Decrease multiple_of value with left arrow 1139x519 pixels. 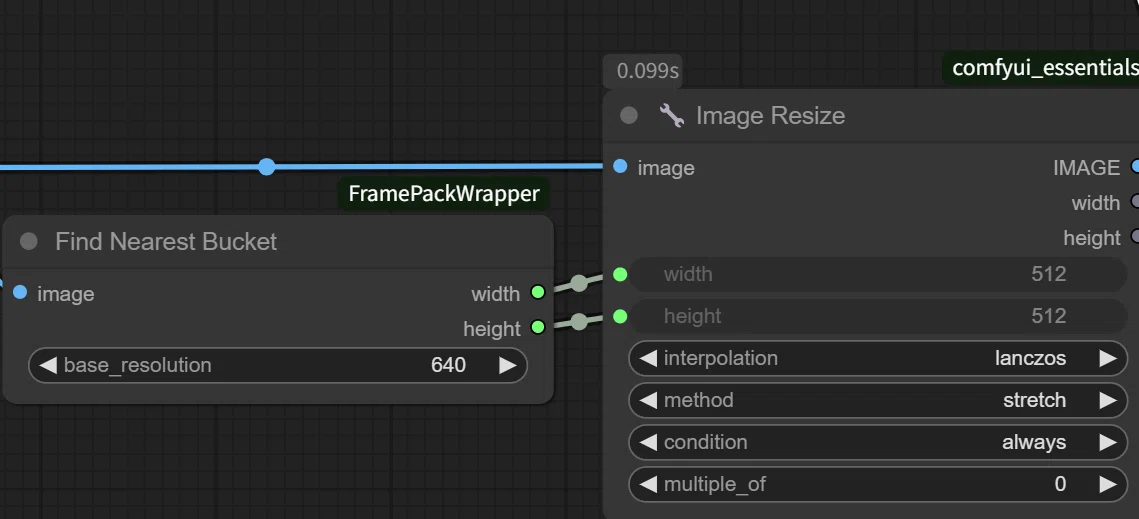click(x=648, y=484)
